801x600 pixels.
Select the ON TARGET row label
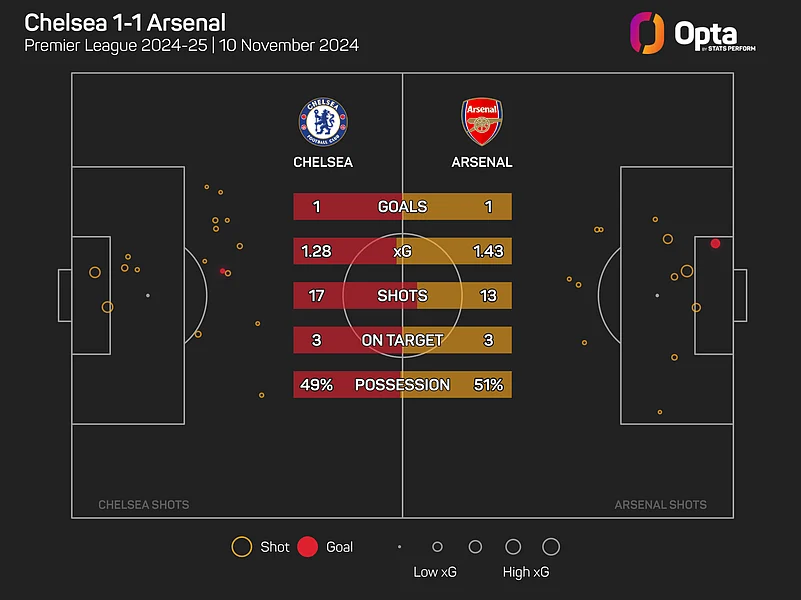click(x=402, y=340)
